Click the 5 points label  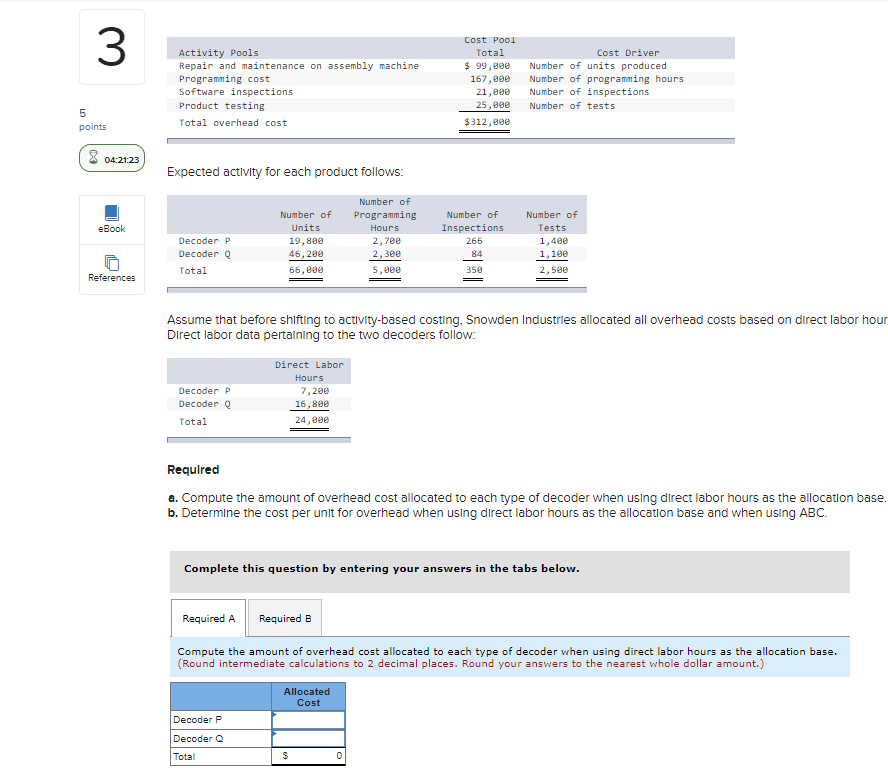(x=92, y=119)
